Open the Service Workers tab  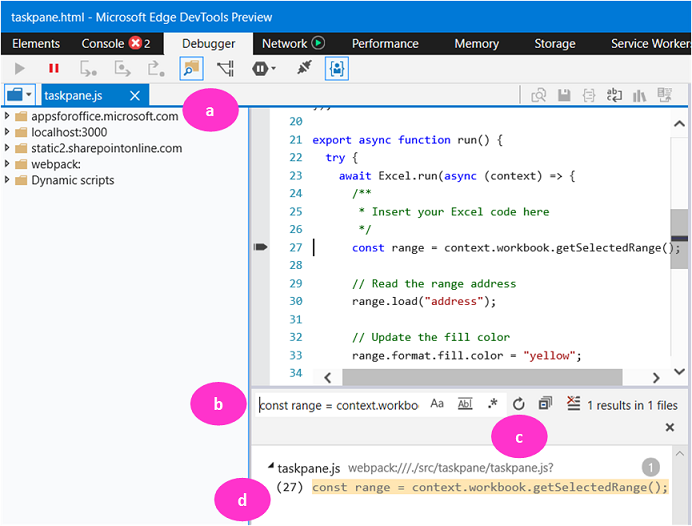click(651, 44)
